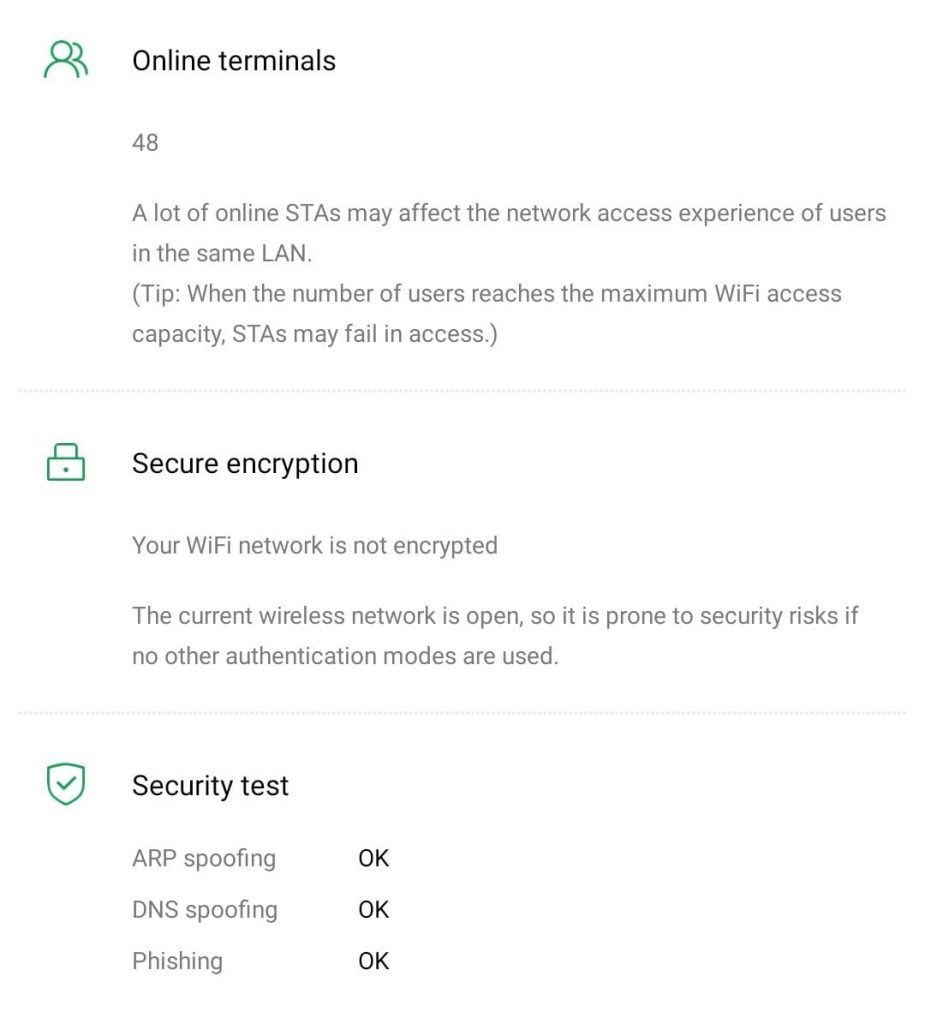Click the divider above the Security test section
This screenshot has width=925, height=1024.
click(462, 713)
